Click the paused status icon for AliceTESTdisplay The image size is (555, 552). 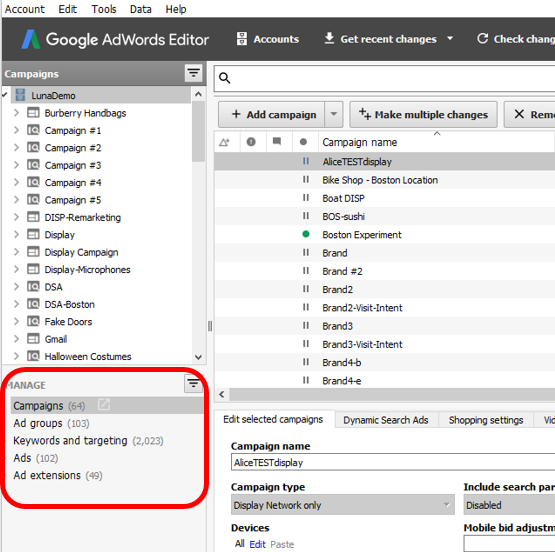tap(306, 161)
